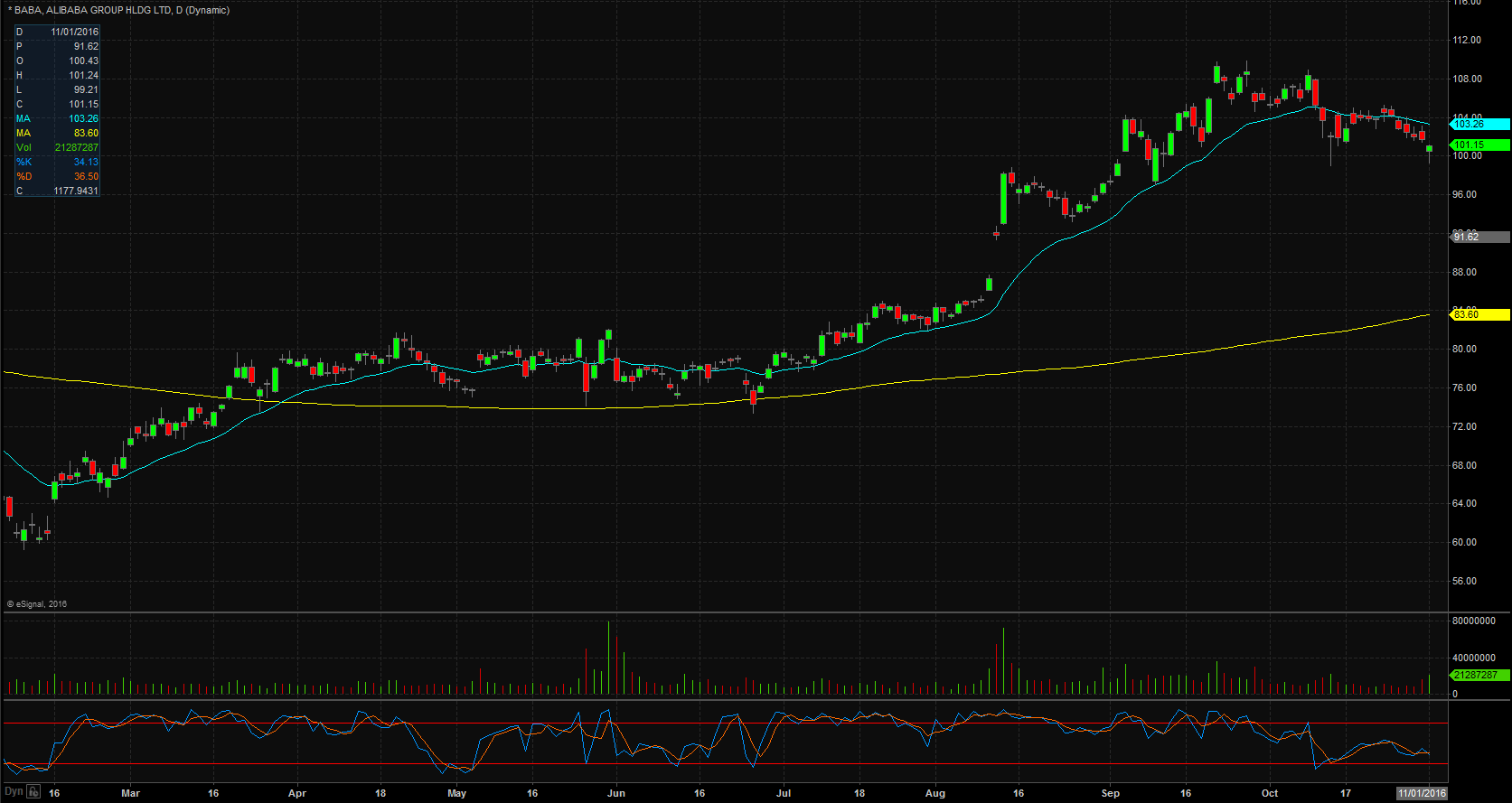Click the 80000000 volume axis label

[1474, 621]
